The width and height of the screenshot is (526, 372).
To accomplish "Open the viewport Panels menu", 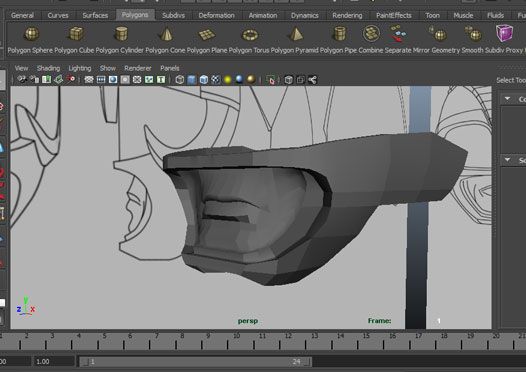I will tap(170, 68).
